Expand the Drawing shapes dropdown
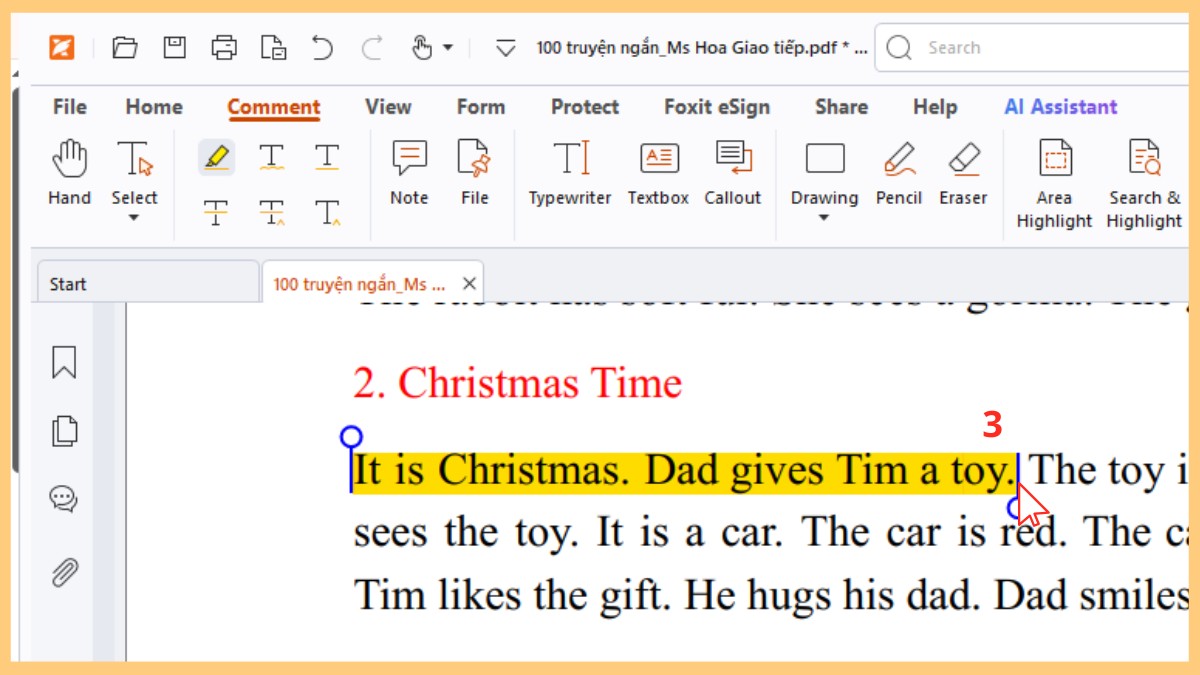The image size is (1200, 675). point(824,218)
